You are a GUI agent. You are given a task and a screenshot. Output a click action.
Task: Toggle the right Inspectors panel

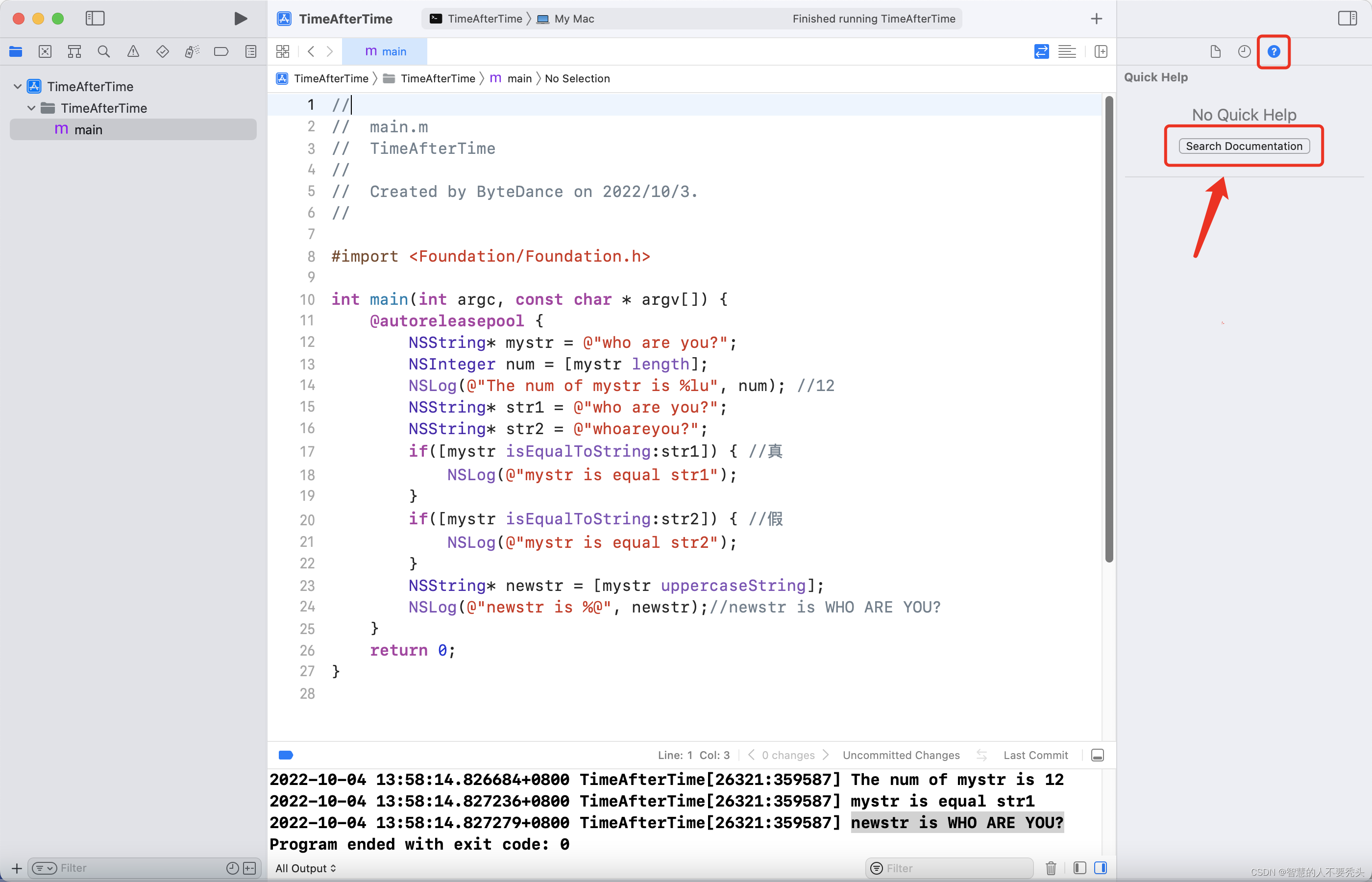[1347, 18]
